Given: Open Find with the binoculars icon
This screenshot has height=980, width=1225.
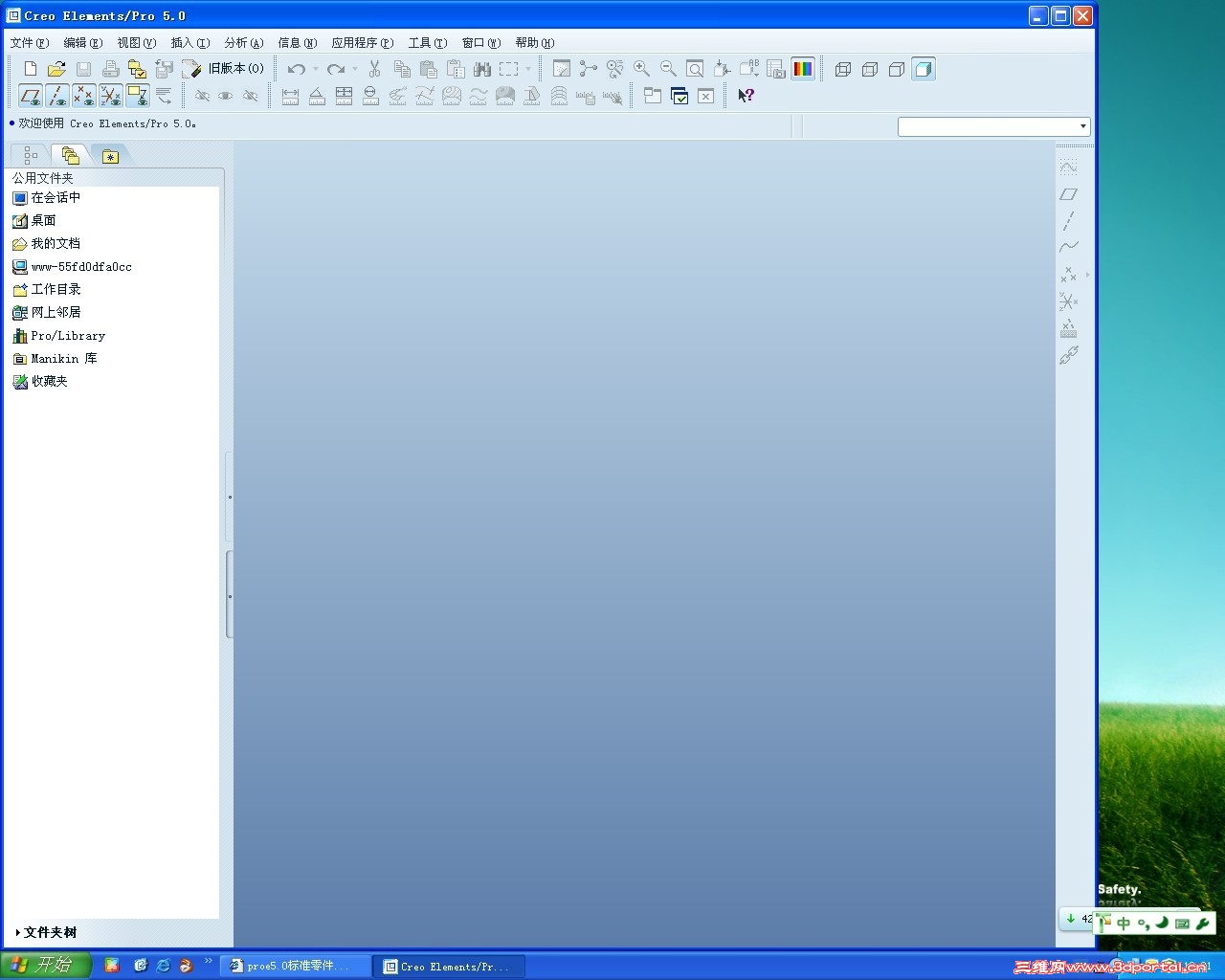Looking at the screenshot, I should pos(482,69).
